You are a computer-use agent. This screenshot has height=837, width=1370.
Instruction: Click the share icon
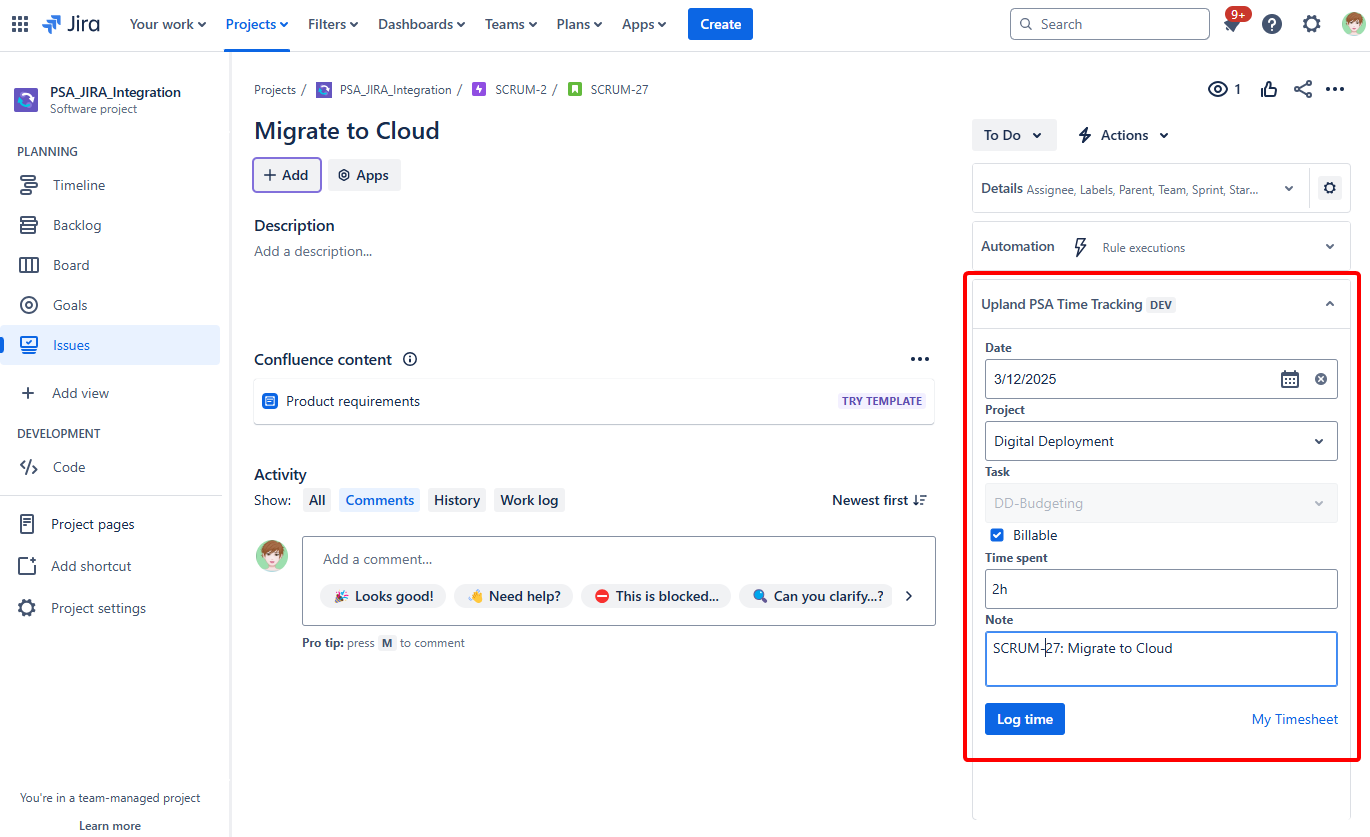pyautogui.click(x=1303, y=89)
